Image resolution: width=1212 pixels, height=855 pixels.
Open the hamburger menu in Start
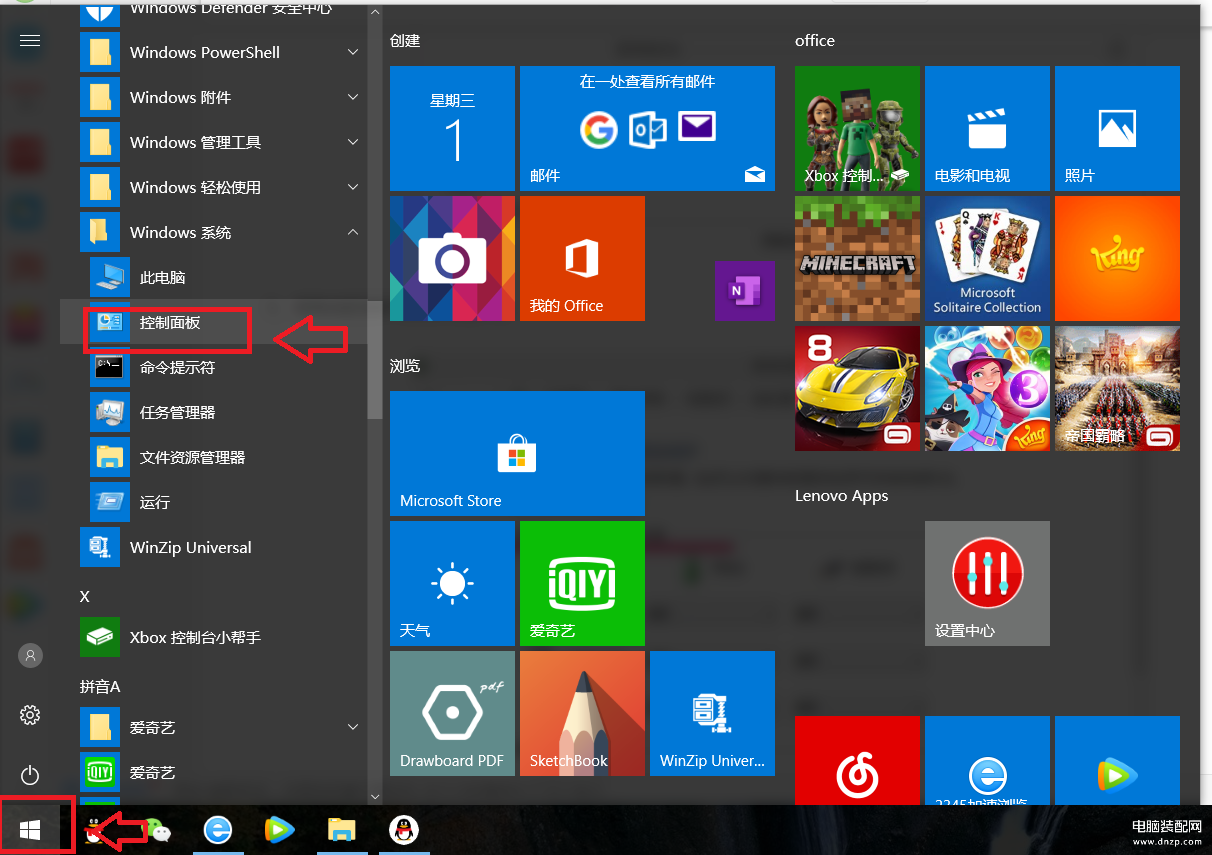30,40
